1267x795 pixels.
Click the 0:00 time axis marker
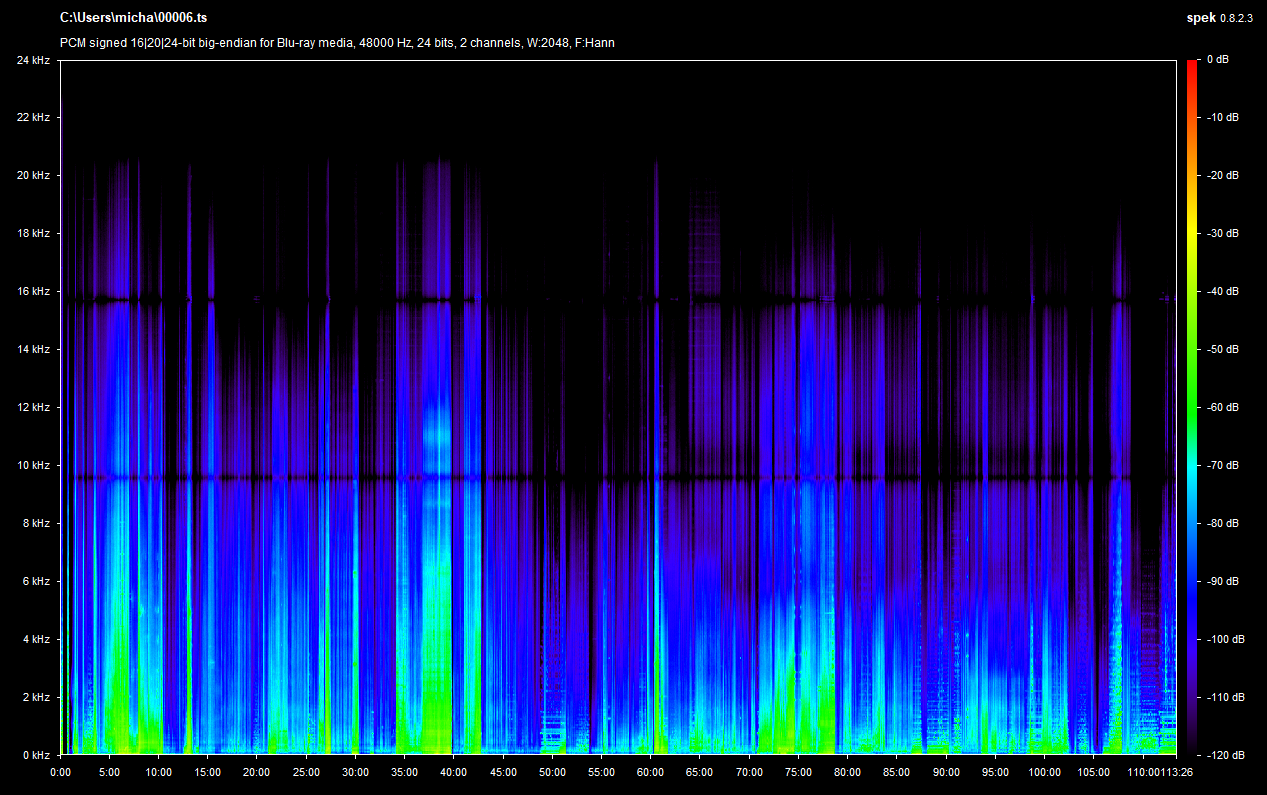(x=60, y=772)
